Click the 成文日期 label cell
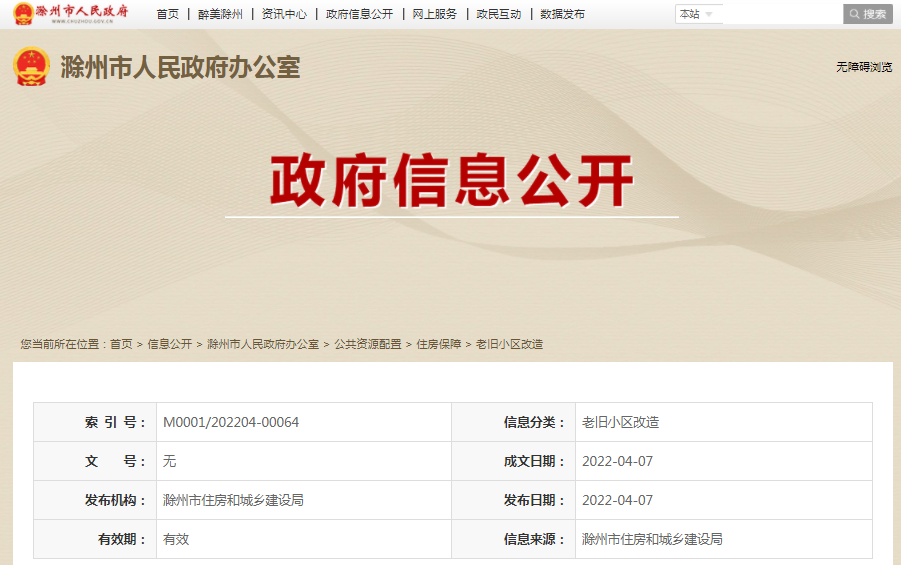The height and width of the screenshot is (565, 901). (x=514, y=461)
